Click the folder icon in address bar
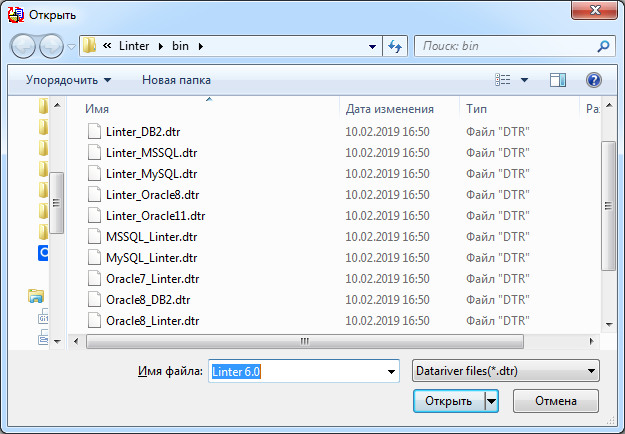Viewport: 625px width, 434px height. pos(89,46)
